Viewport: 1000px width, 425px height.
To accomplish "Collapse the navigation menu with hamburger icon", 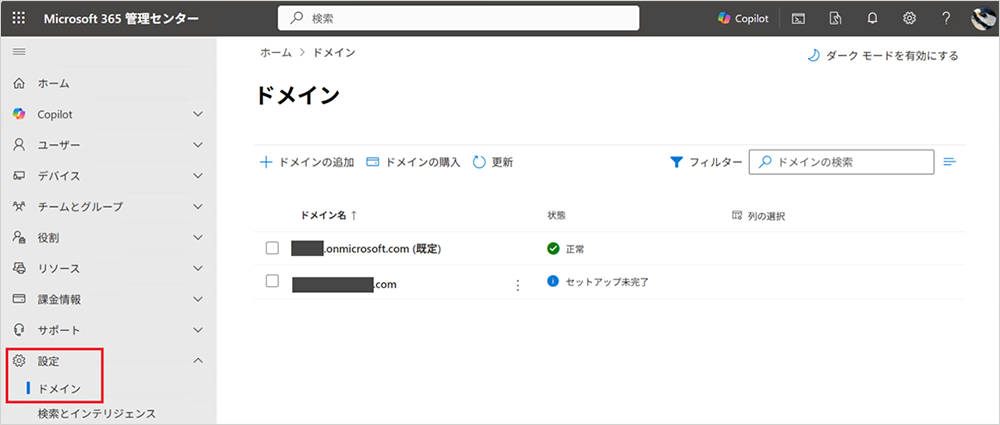I will [x=19, y=52].
